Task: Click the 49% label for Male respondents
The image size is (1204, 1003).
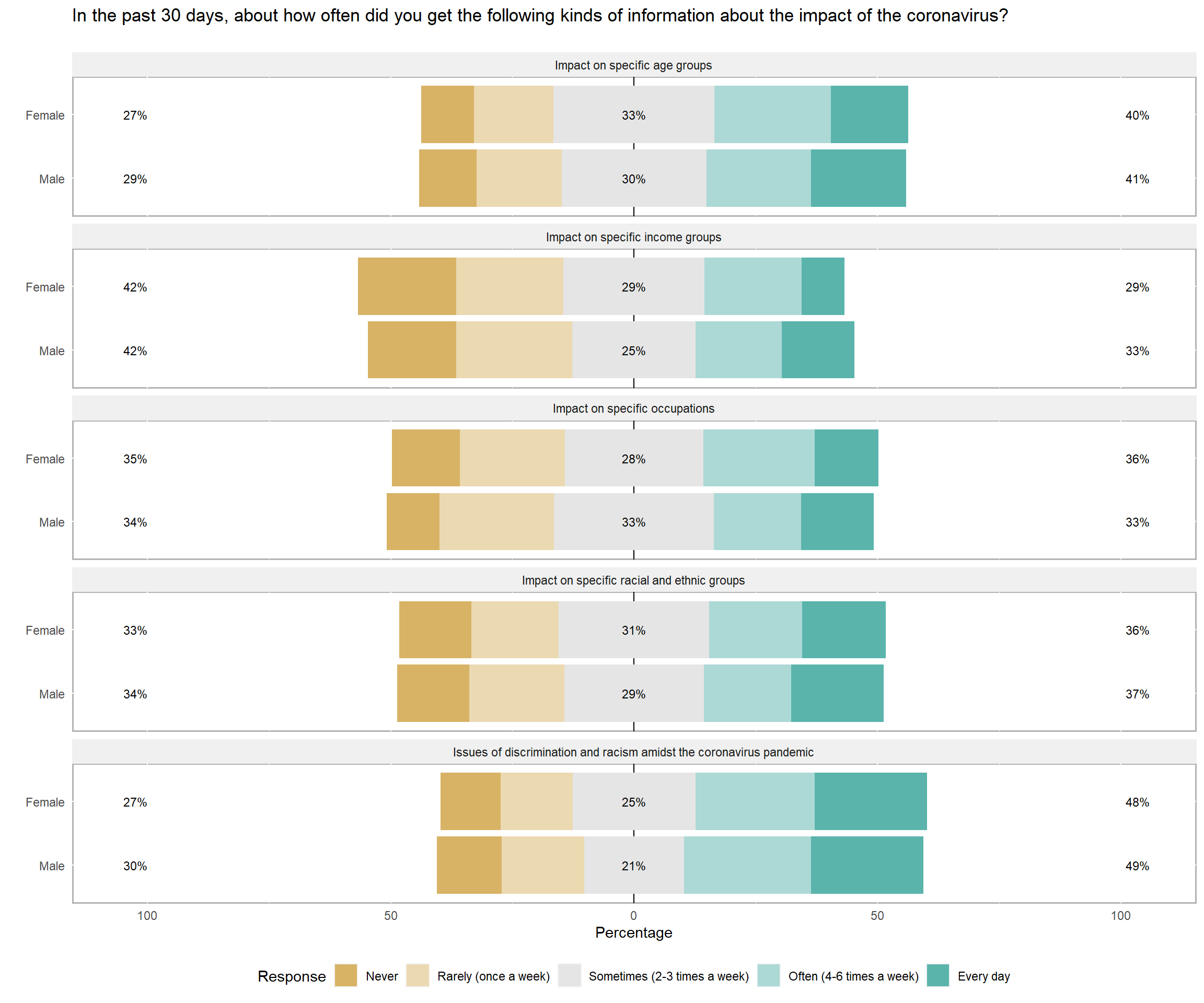Action: 1137,866
